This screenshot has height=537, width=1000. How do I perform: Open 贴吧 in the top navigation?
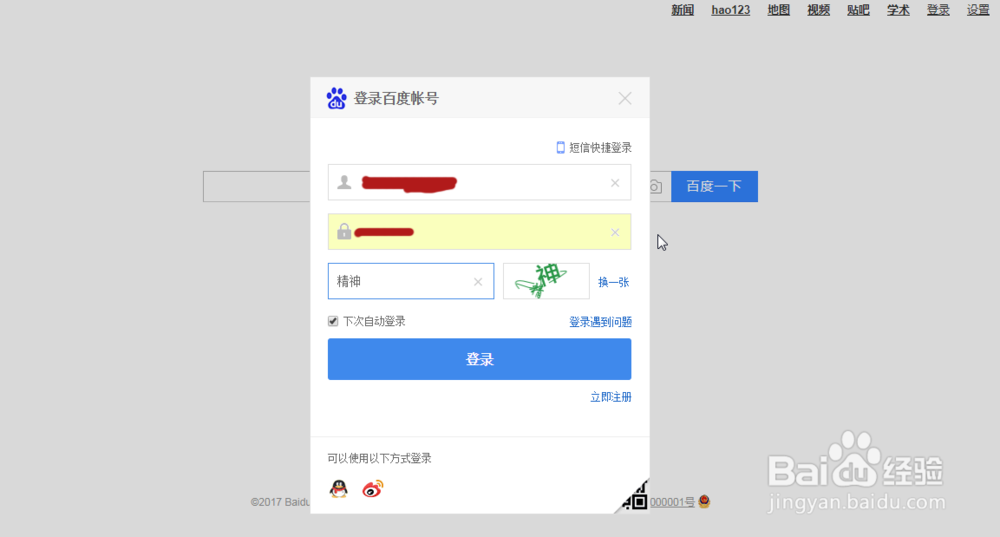pyautogui.click(x=858, y=10)
